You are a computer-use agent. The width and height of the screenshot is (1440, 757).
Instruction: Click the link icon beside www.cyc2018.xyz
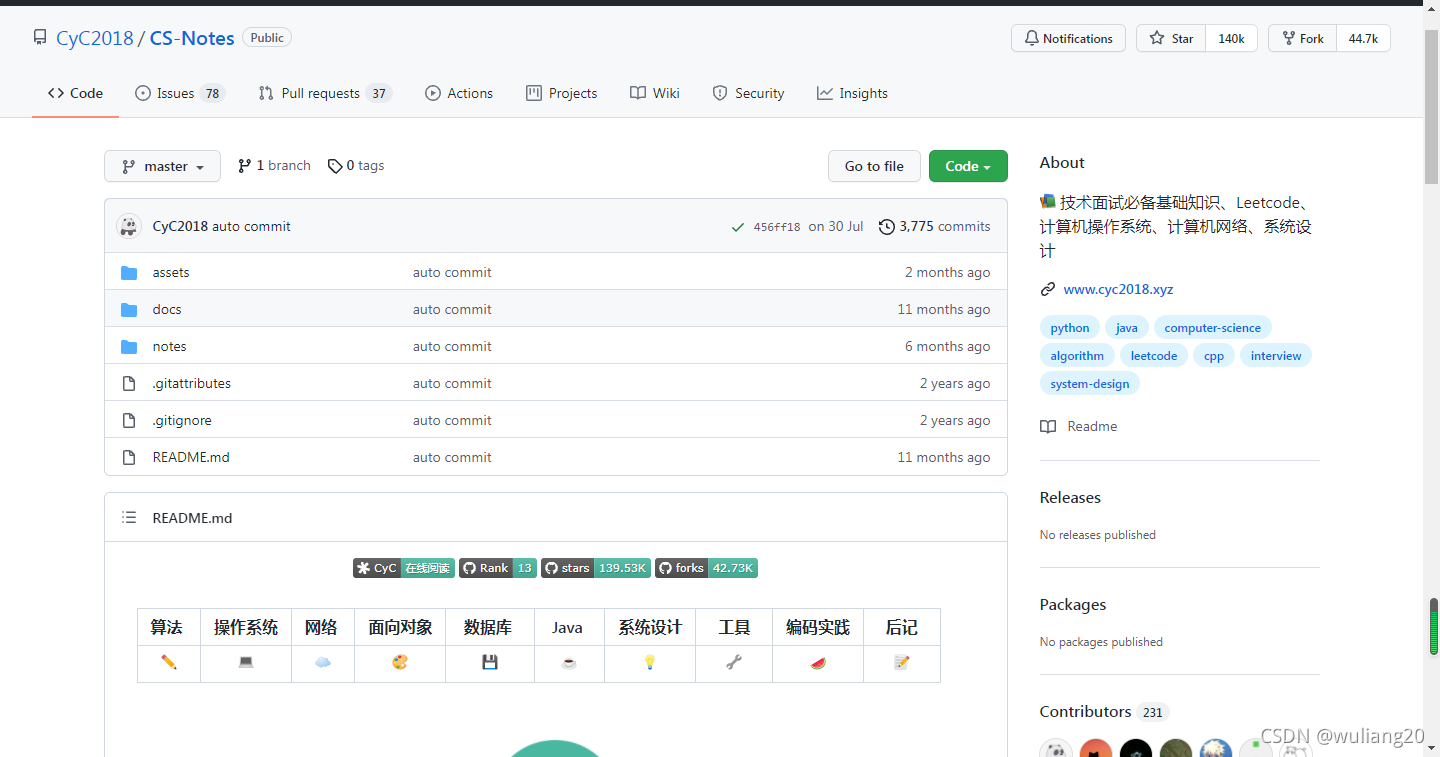(1047, 289)
